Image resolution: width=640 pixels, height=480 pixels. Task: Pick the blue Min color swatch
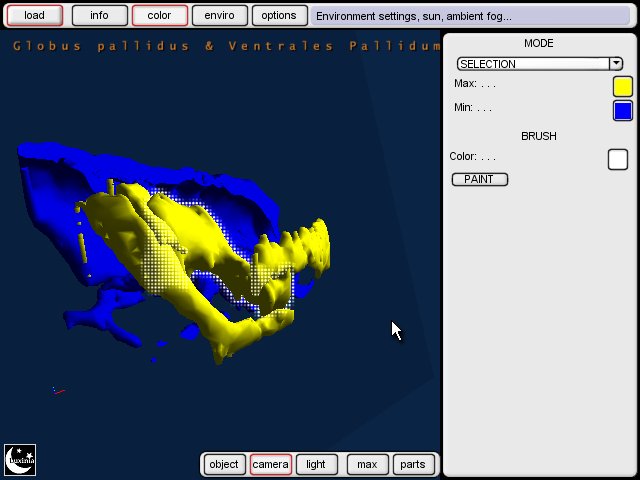[622, 111]
